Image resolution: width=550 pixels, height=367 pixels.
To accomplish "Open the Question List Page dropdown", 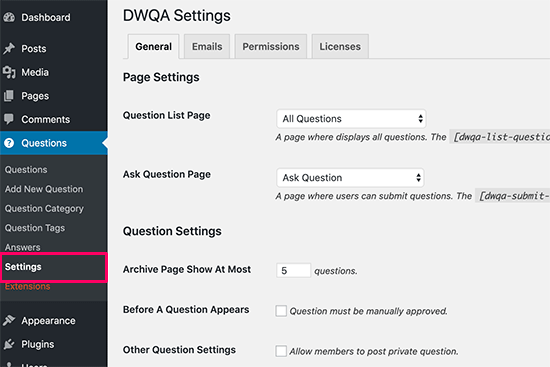I will click(351, 119).
